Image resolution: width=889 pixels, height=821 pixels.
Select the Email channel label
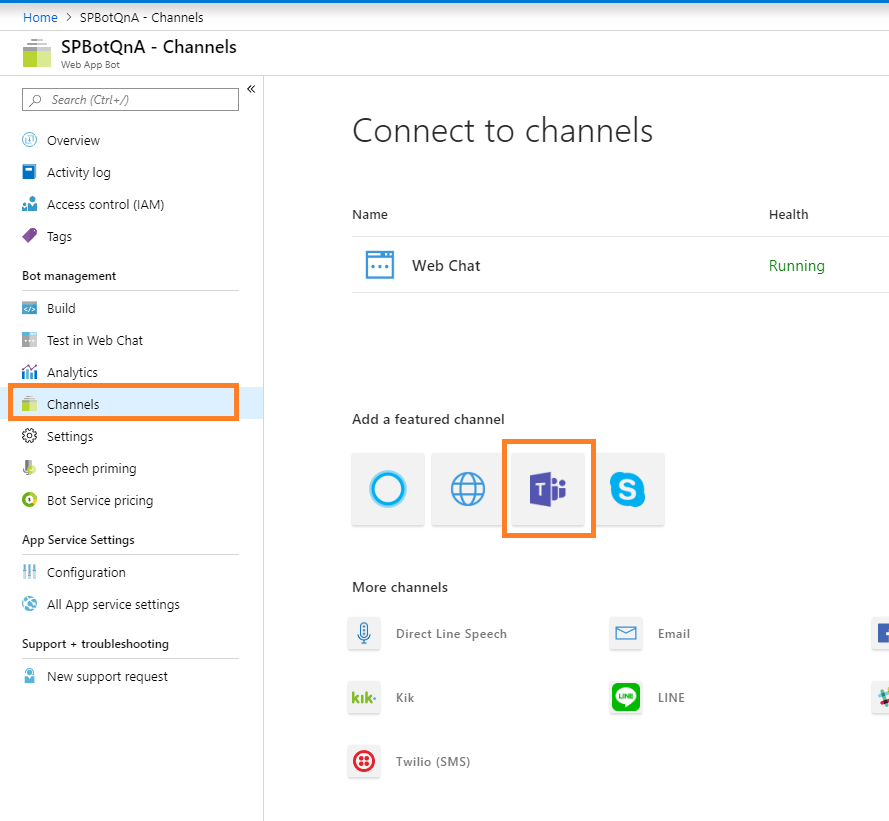(x=674, y=634)
